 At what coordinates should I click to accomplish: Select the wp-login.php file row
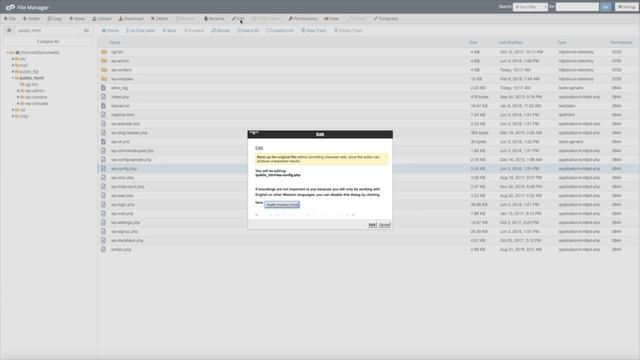click(369, 204)
